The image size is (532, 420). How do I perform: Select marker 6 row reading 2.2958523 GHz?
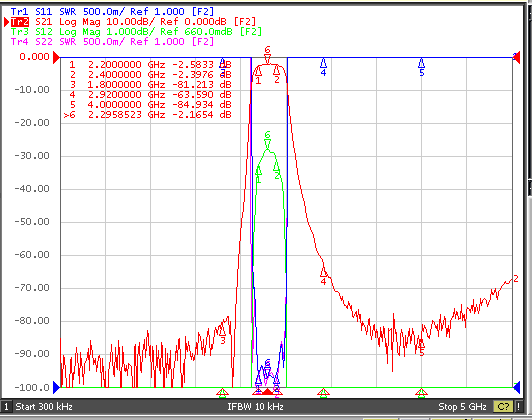pos(147,115)
